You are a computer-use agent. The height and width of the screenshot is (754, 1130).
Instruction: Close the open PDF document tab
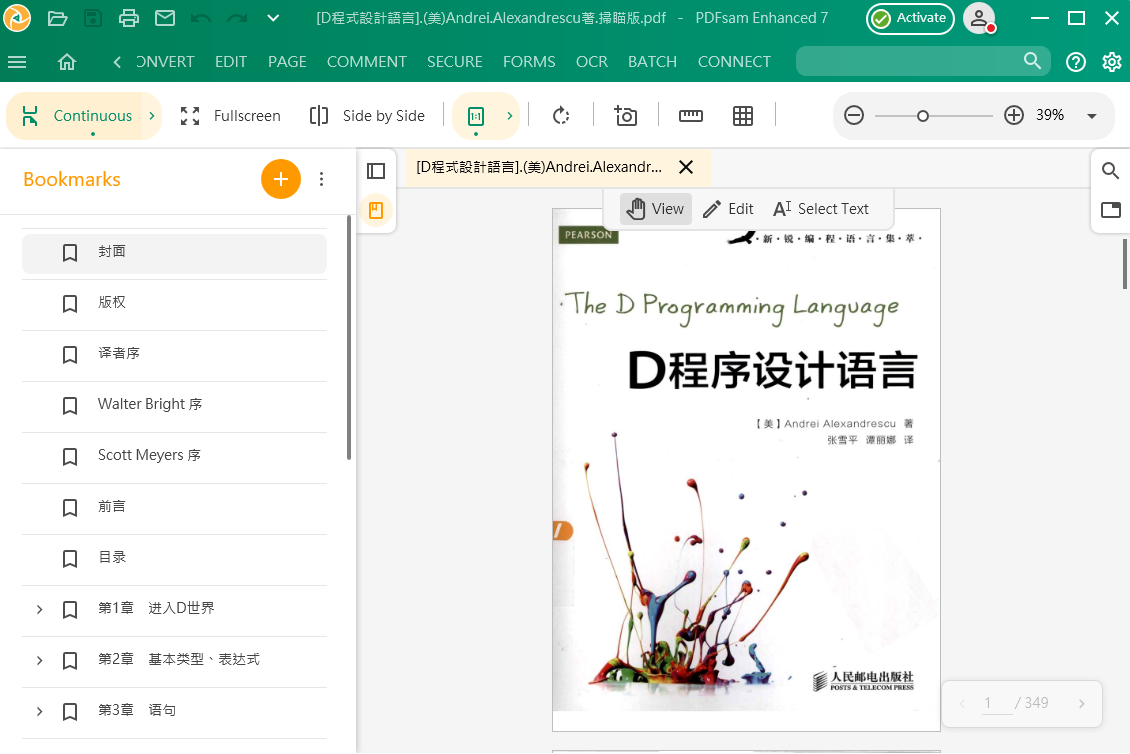[x=686, y=167]
